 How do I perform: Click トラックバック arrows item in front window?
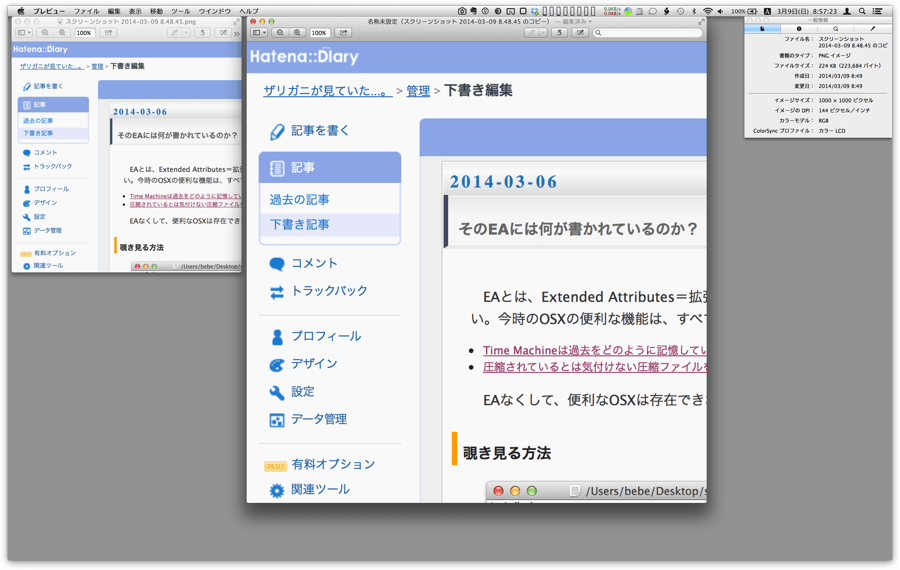tap(319, 291)
